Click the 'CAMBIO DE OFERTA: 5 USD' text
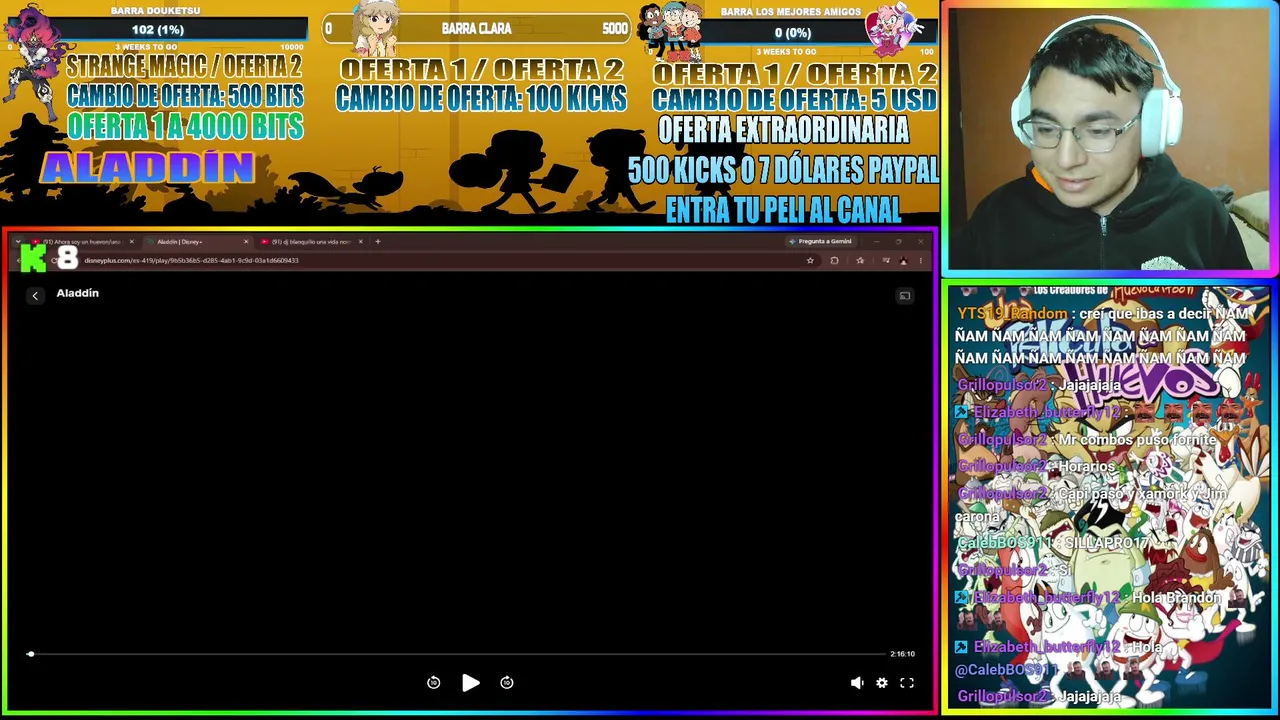Screen dimensions: 1280x720 (x=795, y=100)
